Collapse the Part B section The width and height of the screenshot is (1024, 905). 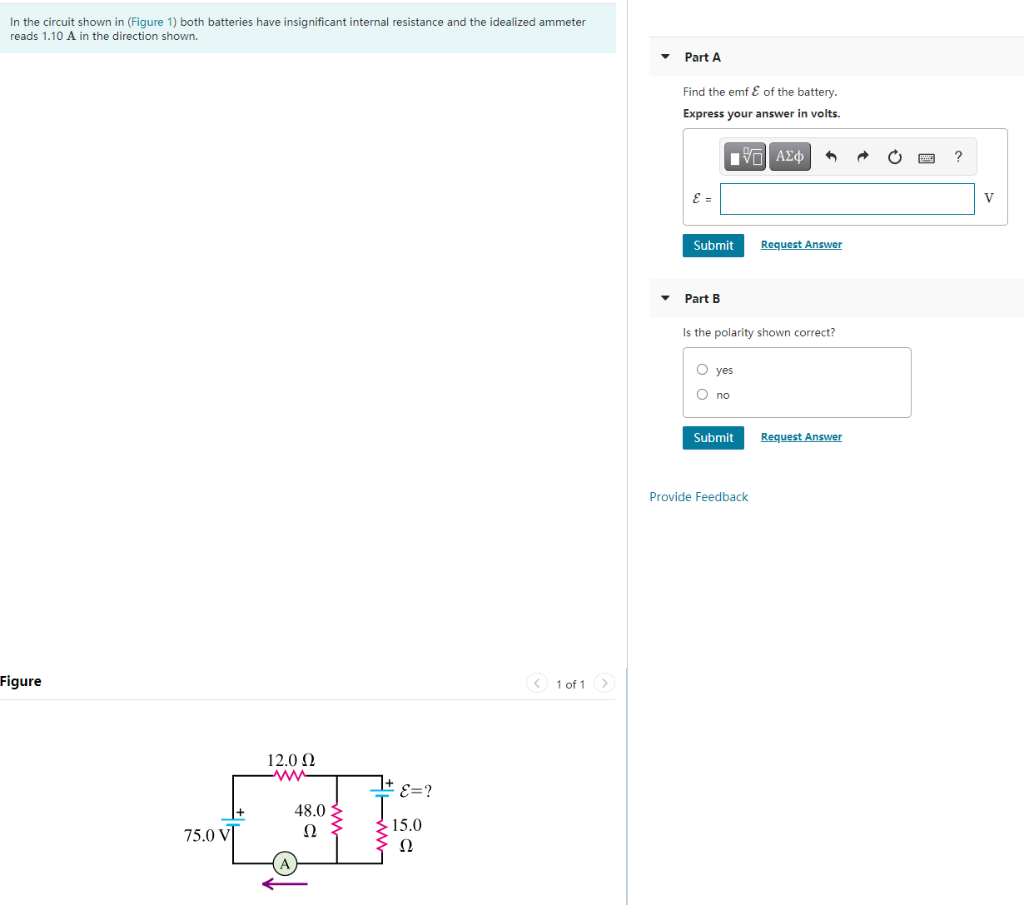665,298
